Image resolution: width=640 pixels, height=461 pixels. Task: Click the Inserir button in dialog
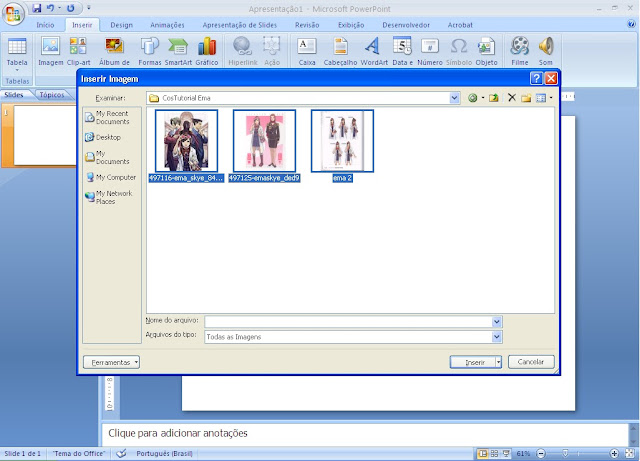pyautogui.click(x=473, y=362)
